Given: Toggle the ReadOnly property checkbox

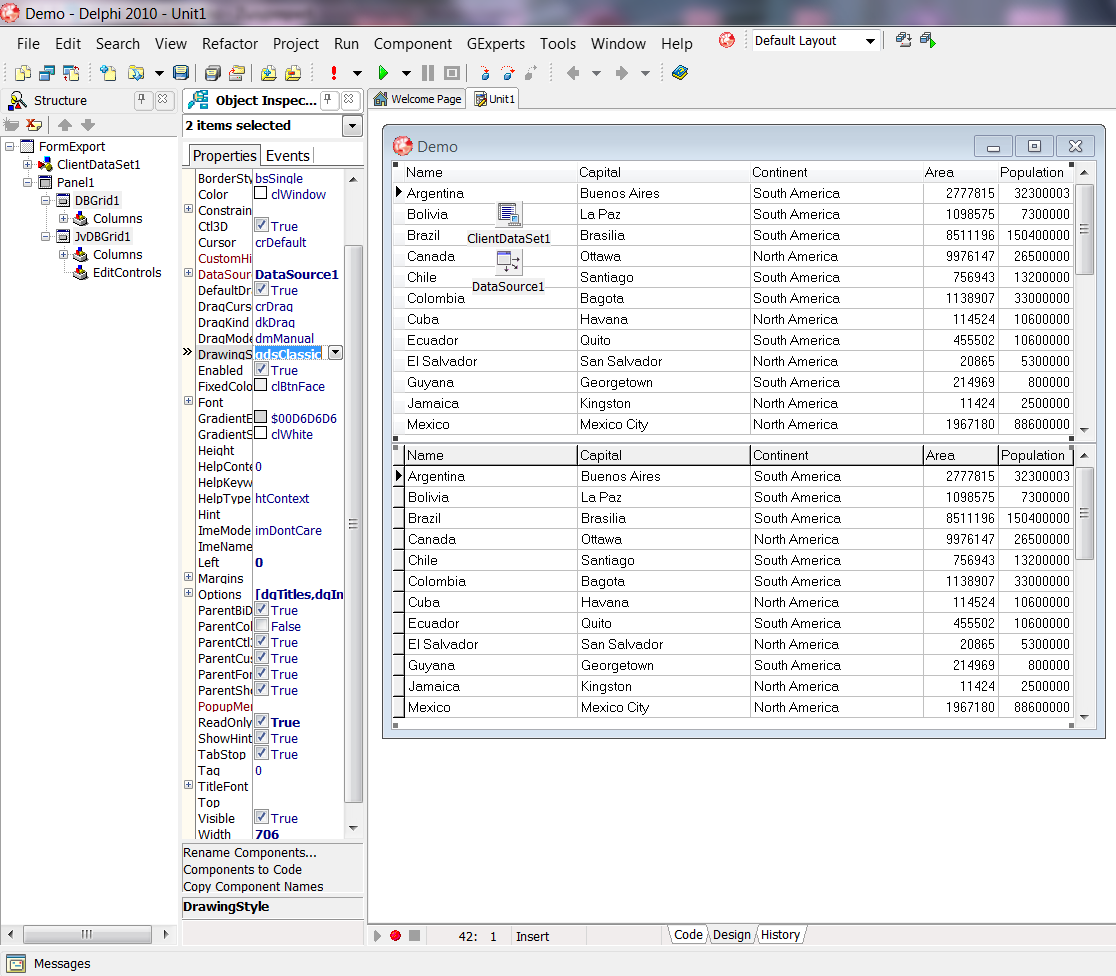Looking at the screenshot, I should pos(261,722).
